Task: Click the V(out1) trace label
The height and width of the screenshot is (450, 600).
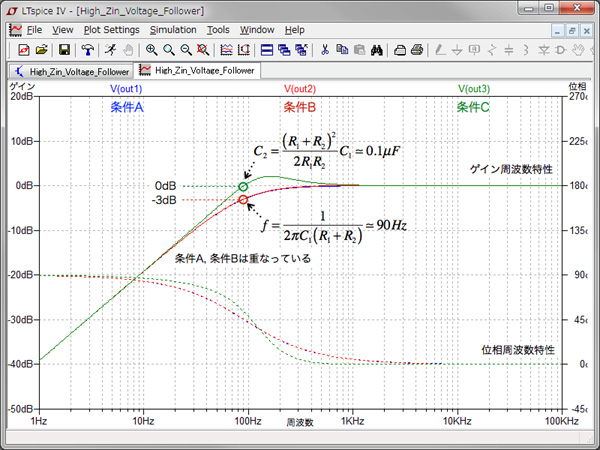Action: coord(126,90)
